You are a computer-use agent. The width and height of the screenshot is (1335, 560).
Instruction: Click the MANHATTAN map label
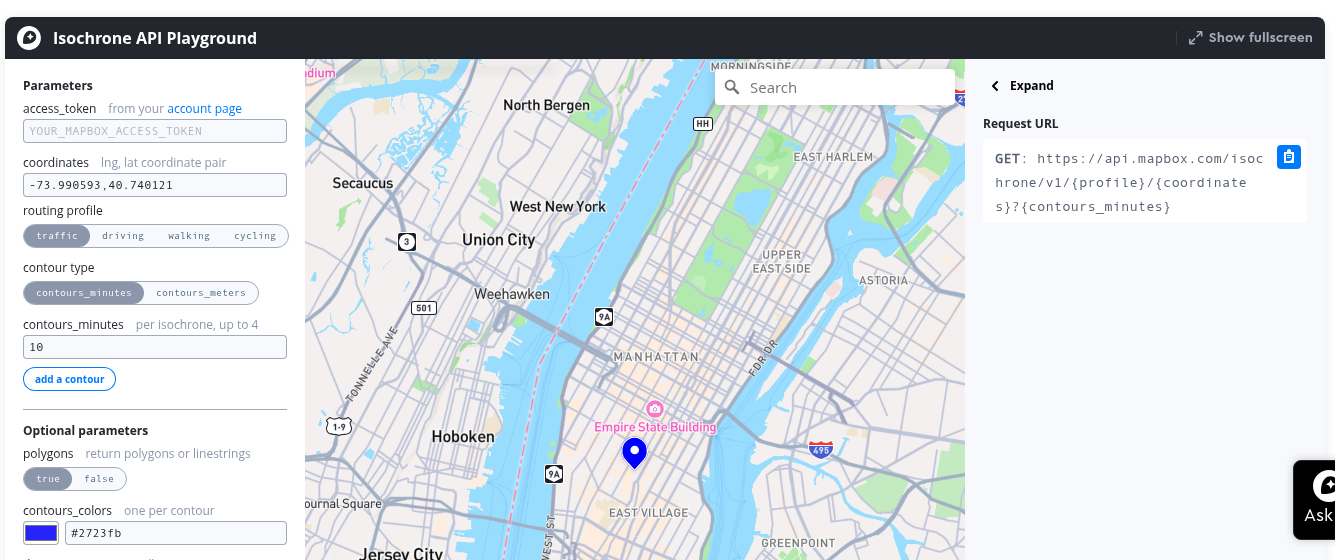(x=656, y=357)
